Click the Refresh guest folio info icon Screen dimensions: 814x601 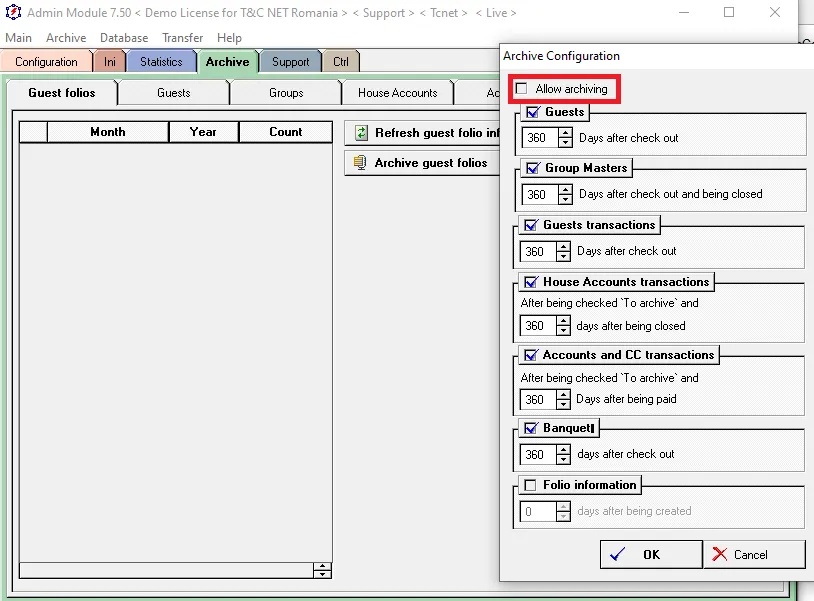coord(361,133)
